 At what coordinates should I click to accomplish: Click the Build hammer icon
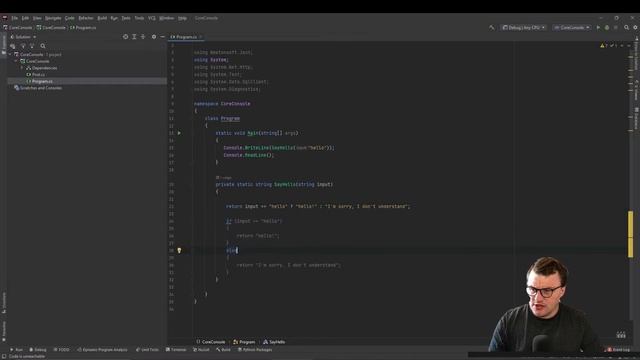(x=492, y=27)
